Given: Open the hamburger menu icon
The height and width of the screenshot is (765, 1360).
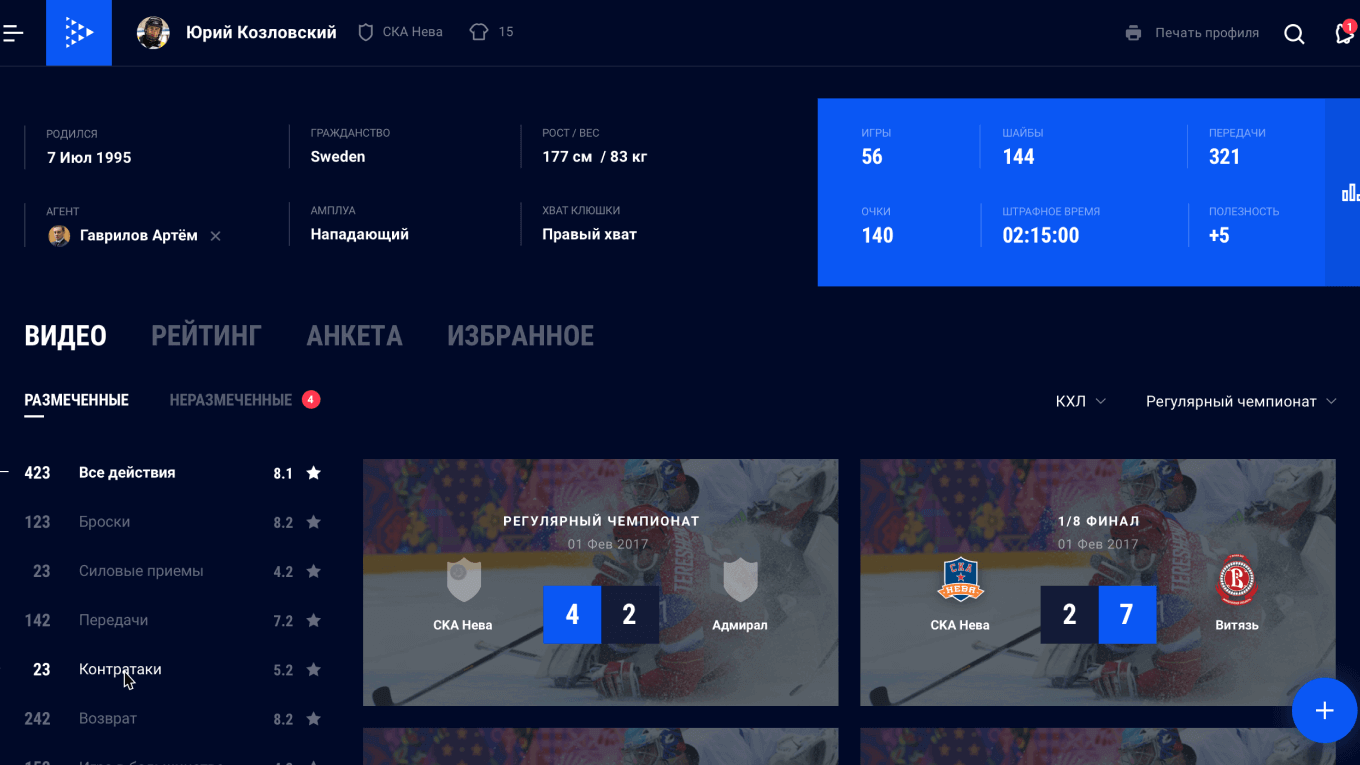Looking at the screenshot, I should (13, 33).
